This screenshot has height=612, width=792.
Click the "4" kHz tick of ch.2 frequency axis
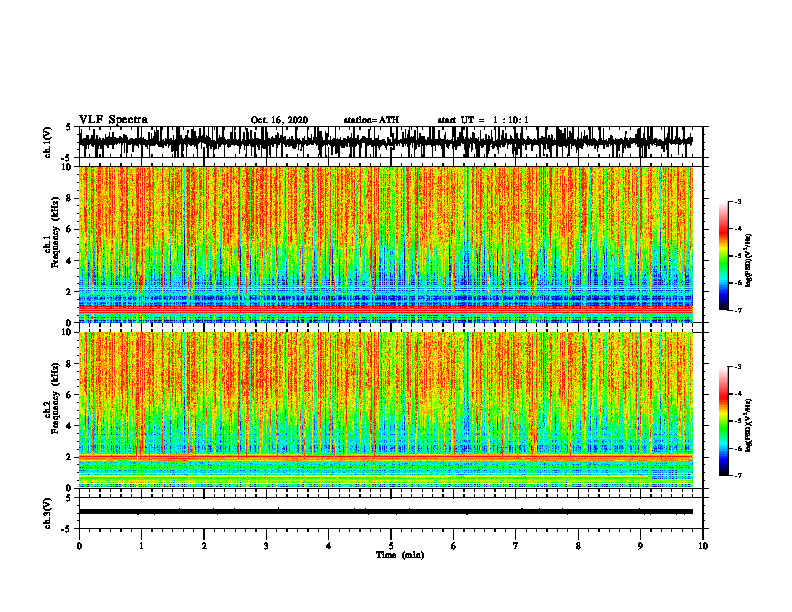pos(70,426)
